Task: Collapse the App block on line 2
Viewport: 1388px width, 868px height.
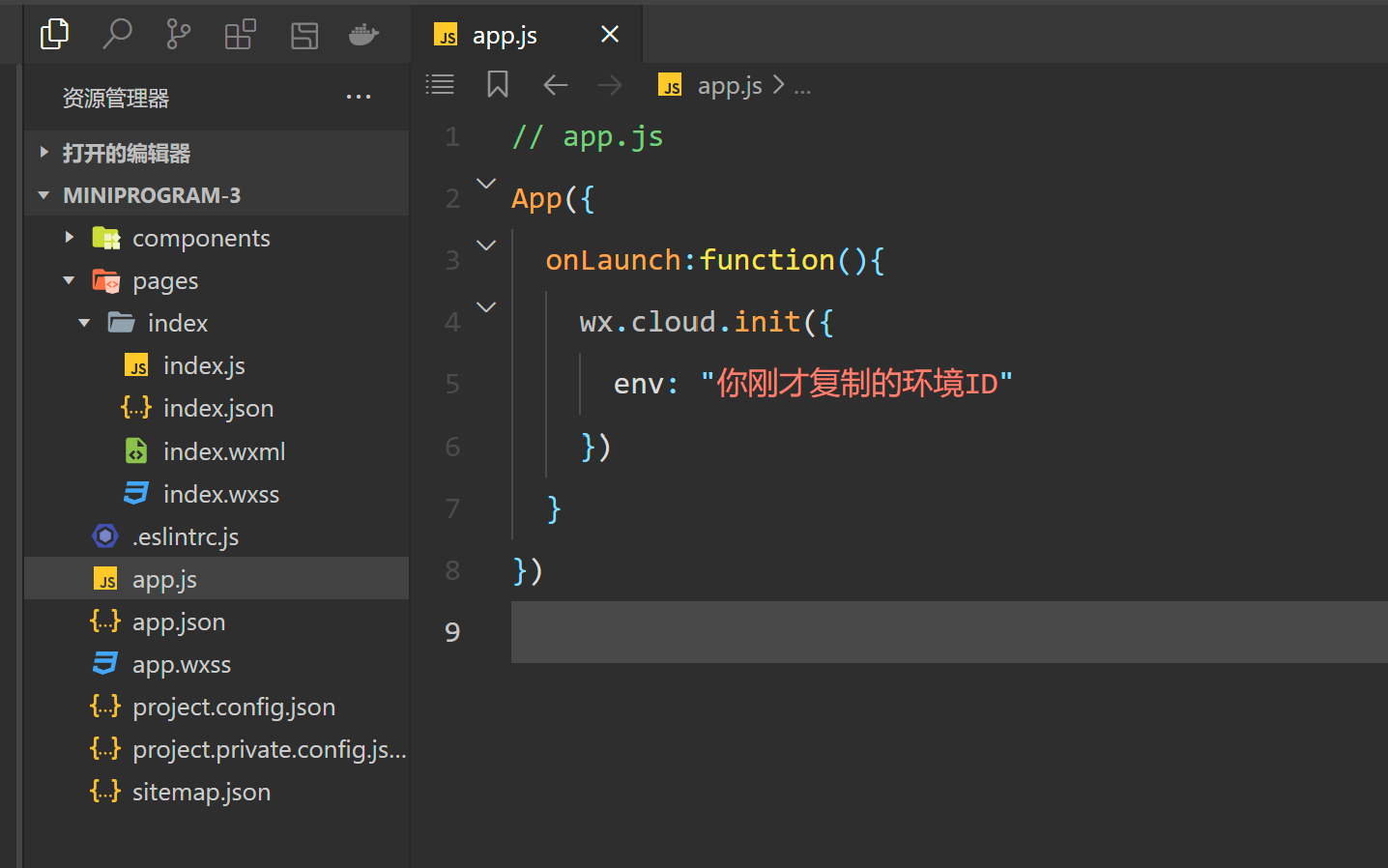Action: (485, 184)
